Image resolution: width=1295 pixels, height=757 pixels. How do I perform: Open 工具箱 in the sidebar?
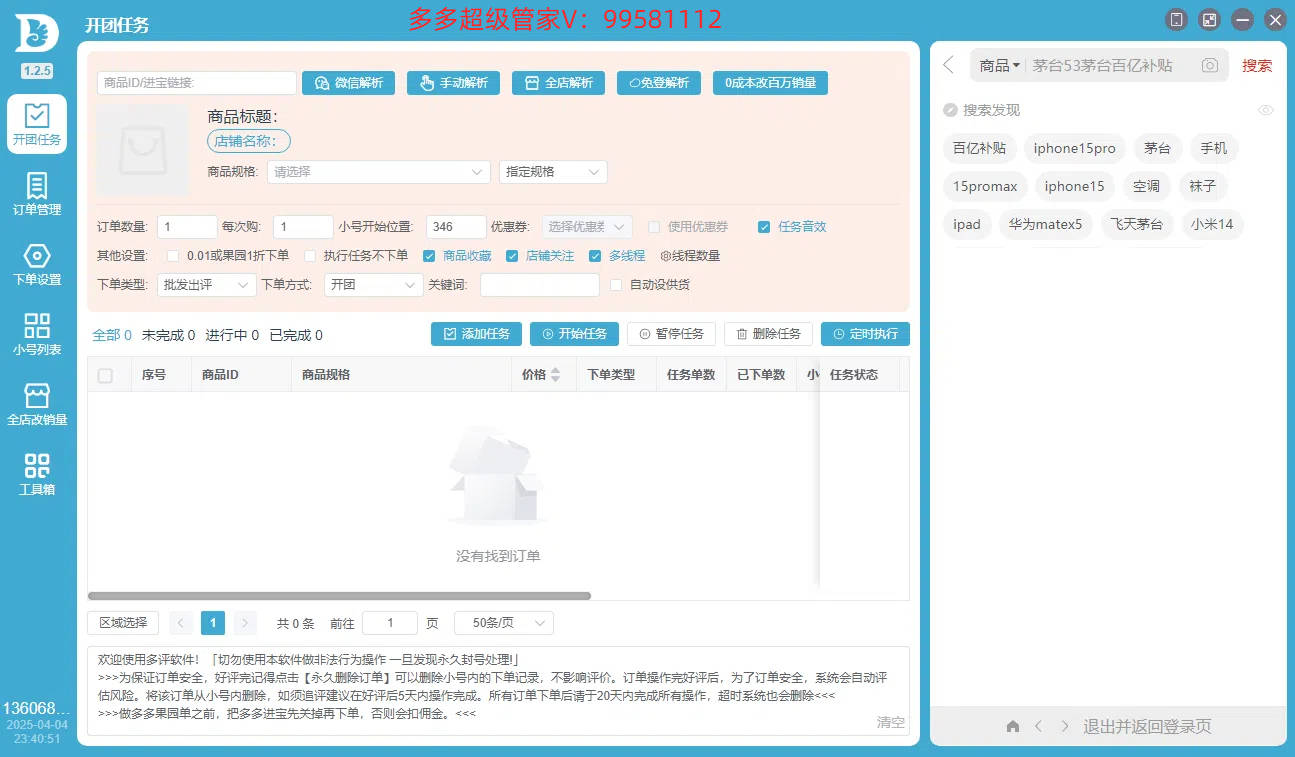click(x=37, y=474)
